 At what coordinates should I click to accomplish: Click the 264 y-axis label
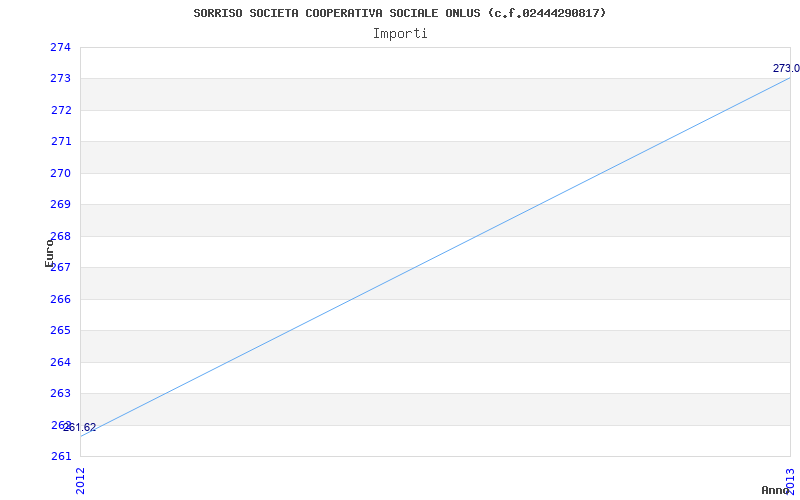click(x=61, y=362)
